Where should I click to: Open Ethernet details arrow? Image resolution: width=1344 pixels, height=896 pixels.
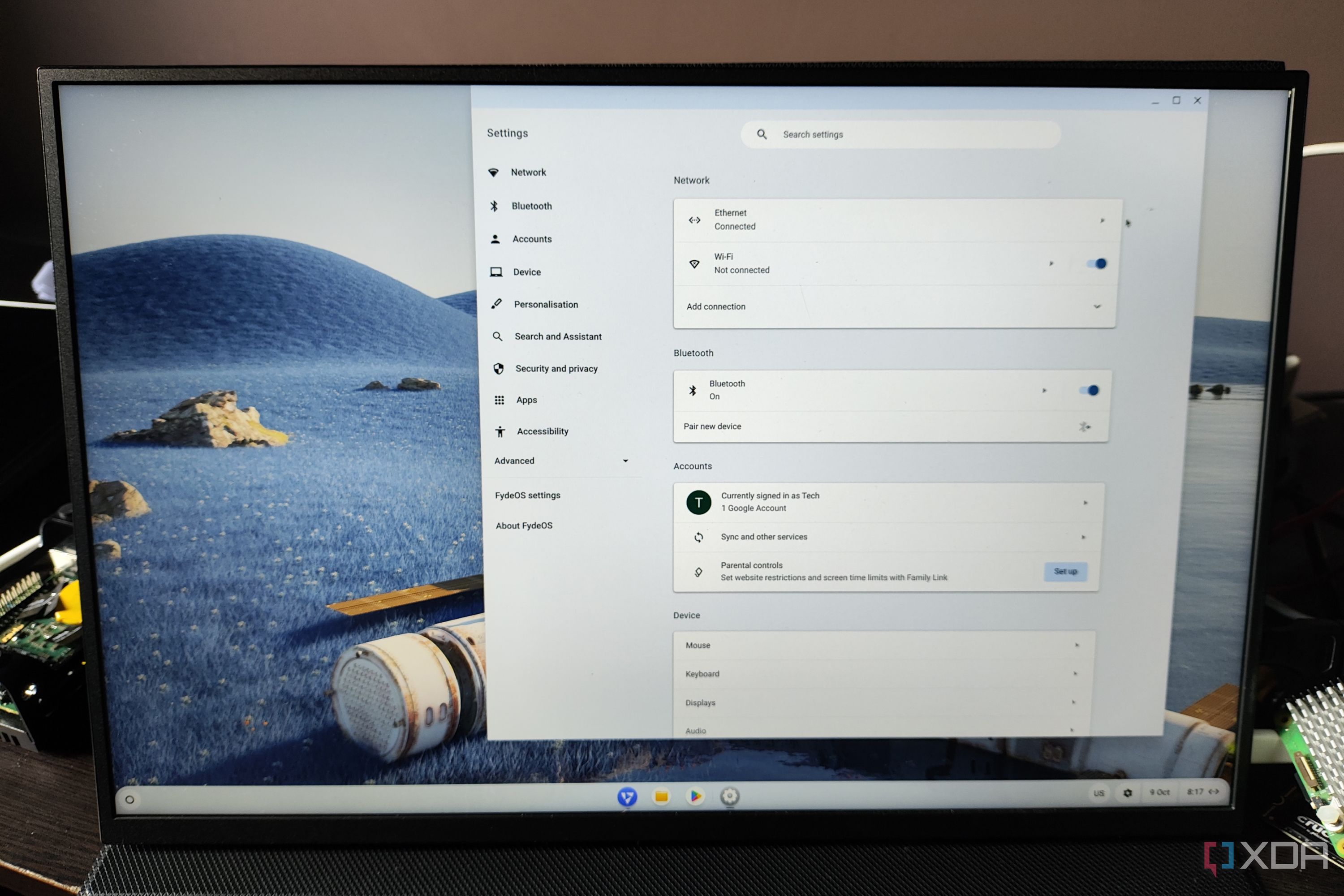(x=1102, y=220)
